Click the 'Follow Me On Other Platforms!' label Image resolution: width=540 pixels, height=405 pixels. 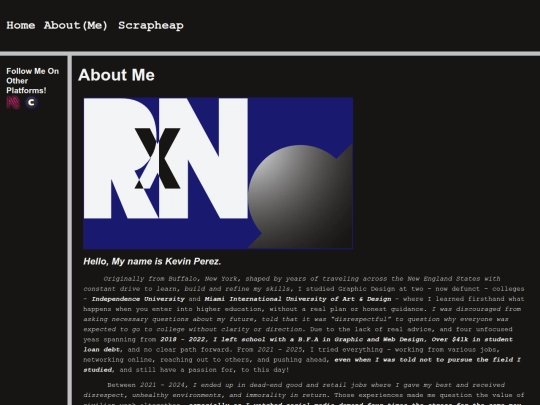pyautogui.click(x=32, y=81)
